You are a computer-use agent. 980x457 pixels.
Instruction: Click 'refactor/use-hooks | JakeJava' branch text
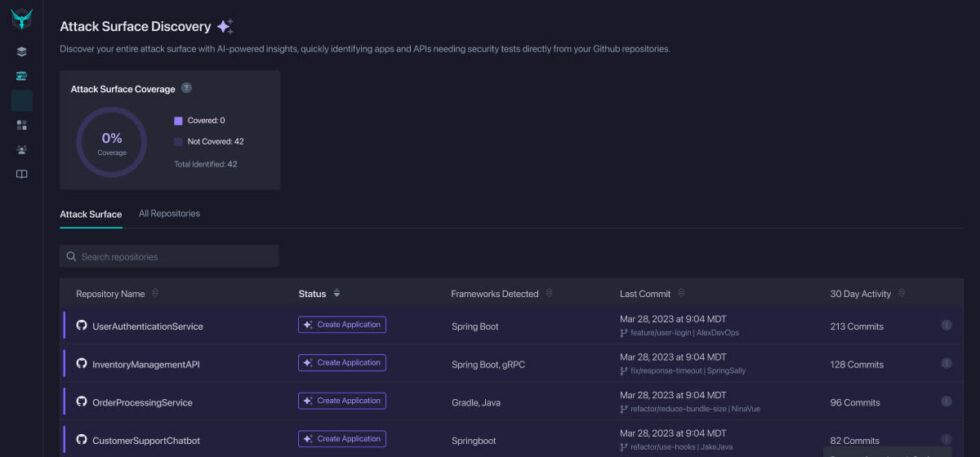[x=681, y=448]
